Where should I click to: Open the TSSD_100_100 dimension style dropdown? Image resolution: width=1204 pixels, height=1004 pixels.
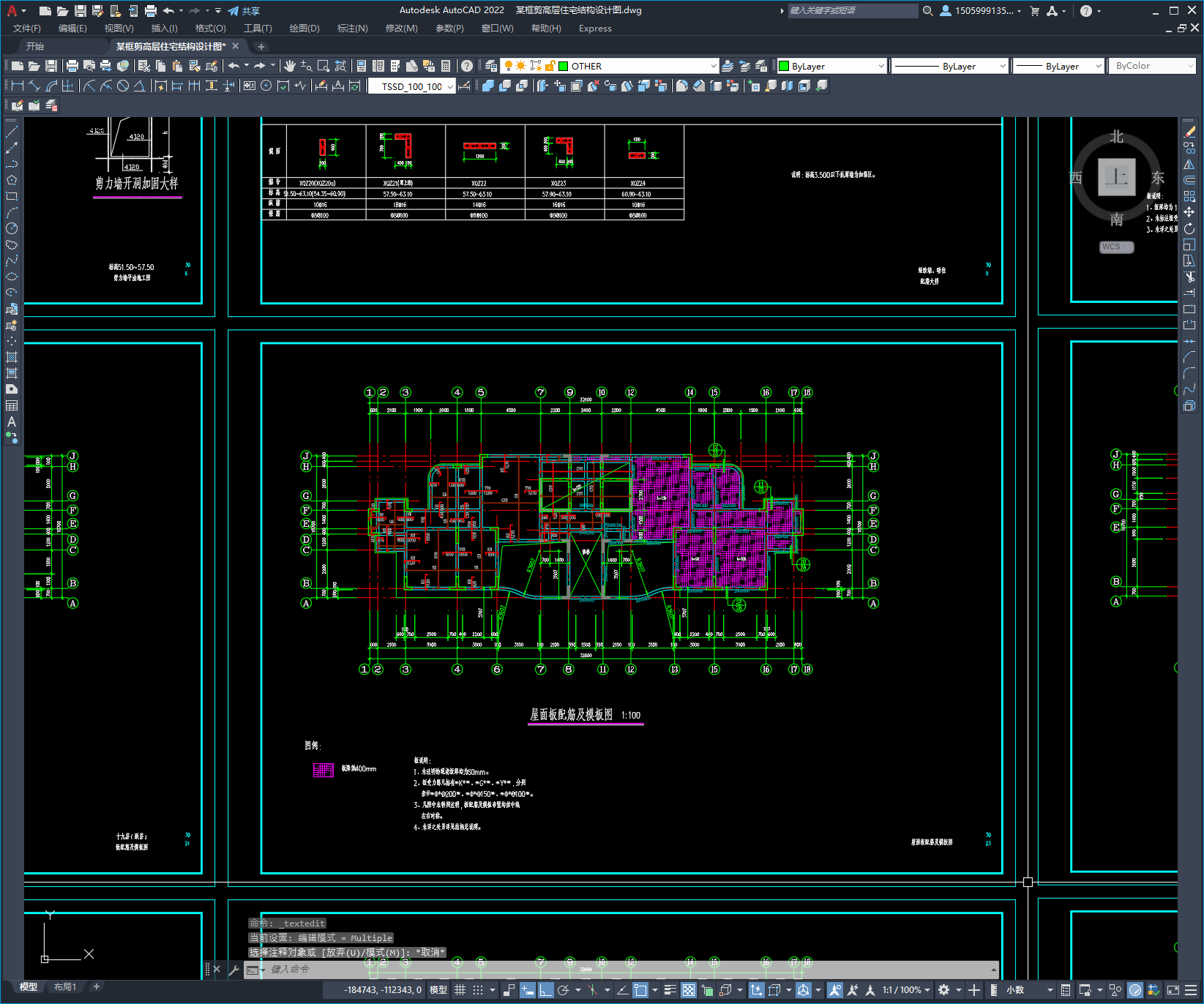coord(449,86)
